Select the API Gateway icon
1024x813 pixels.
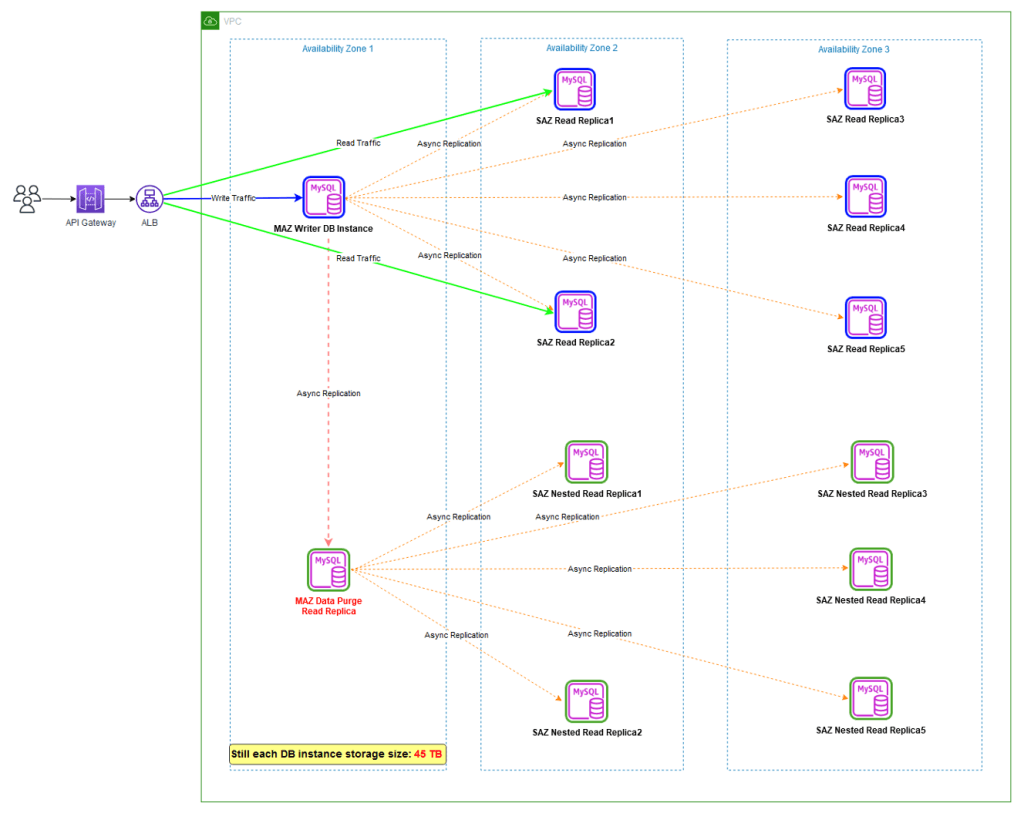90,199
